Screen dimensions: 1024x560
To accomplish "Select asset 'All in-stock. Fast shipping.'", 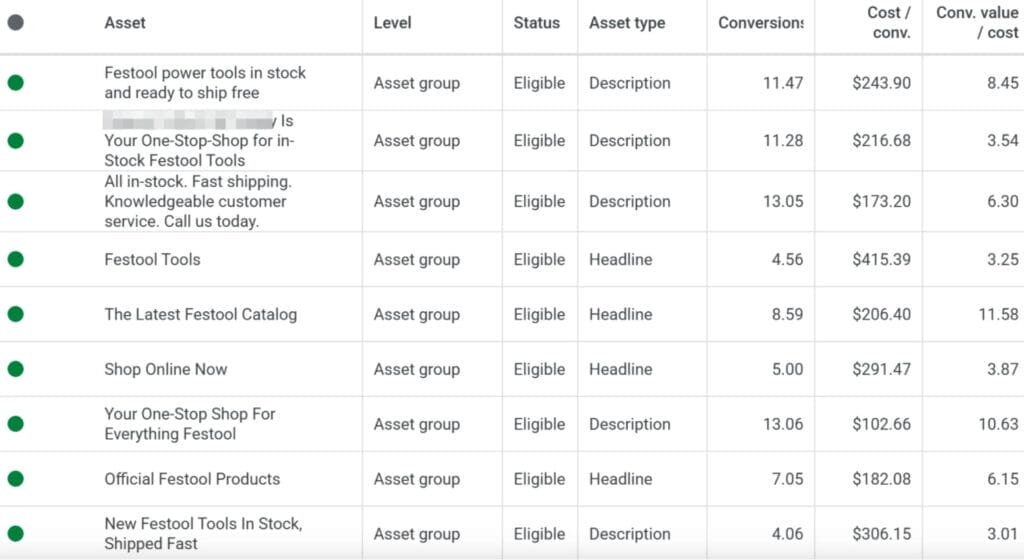I will coord(198,202).
